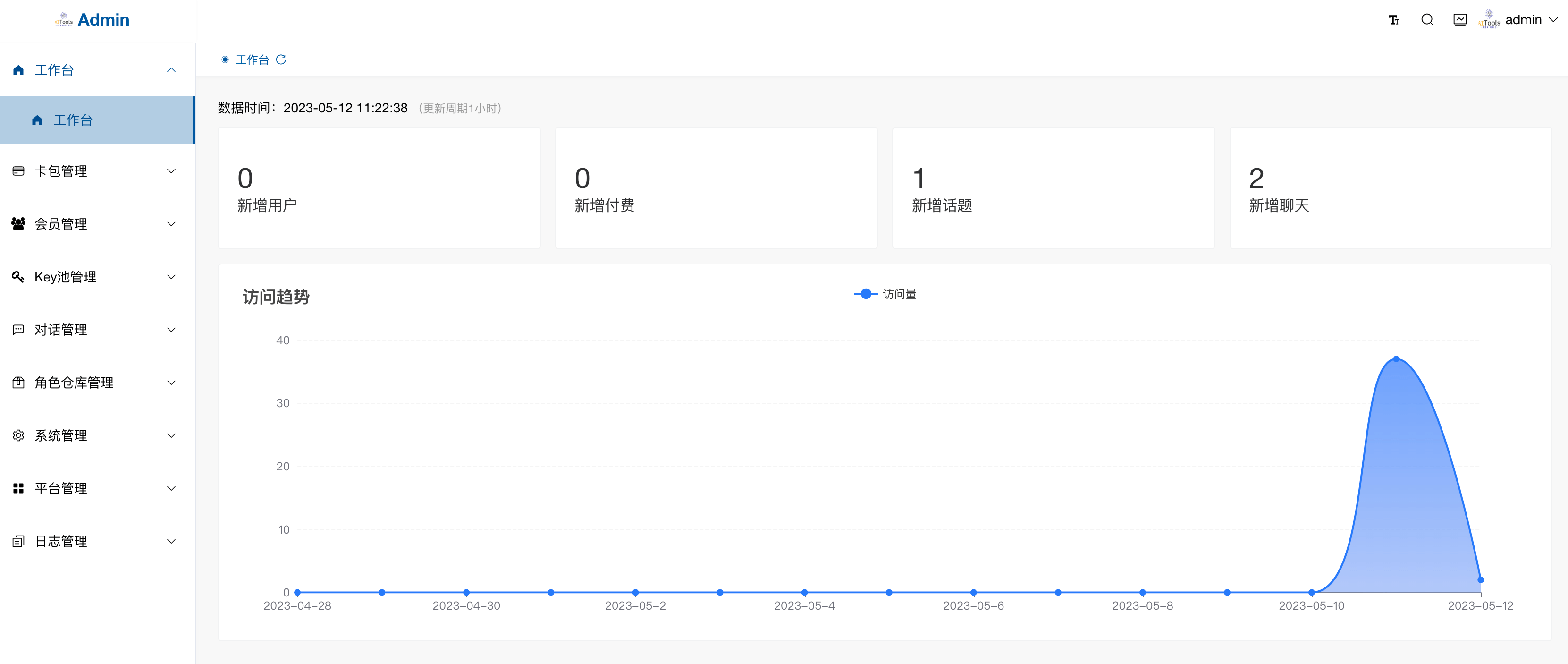This screenshot has width=1568, height=664.
Task: Click the refresh icon beside 工作台 tab
Action: [x=281, y=60]
